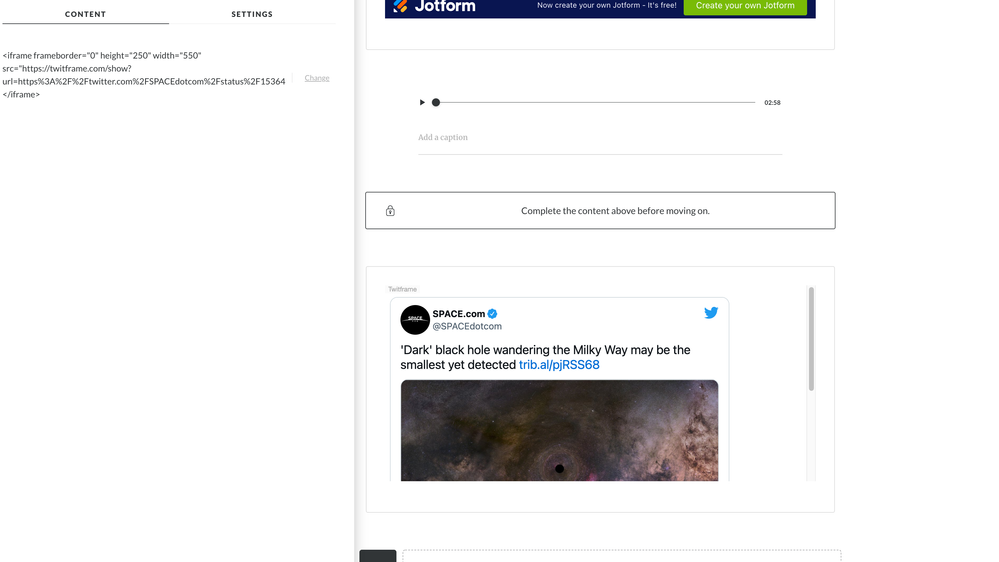The image size is (999, 562).
Task: Select the iframe embed code text
Action: coord(144,75)
